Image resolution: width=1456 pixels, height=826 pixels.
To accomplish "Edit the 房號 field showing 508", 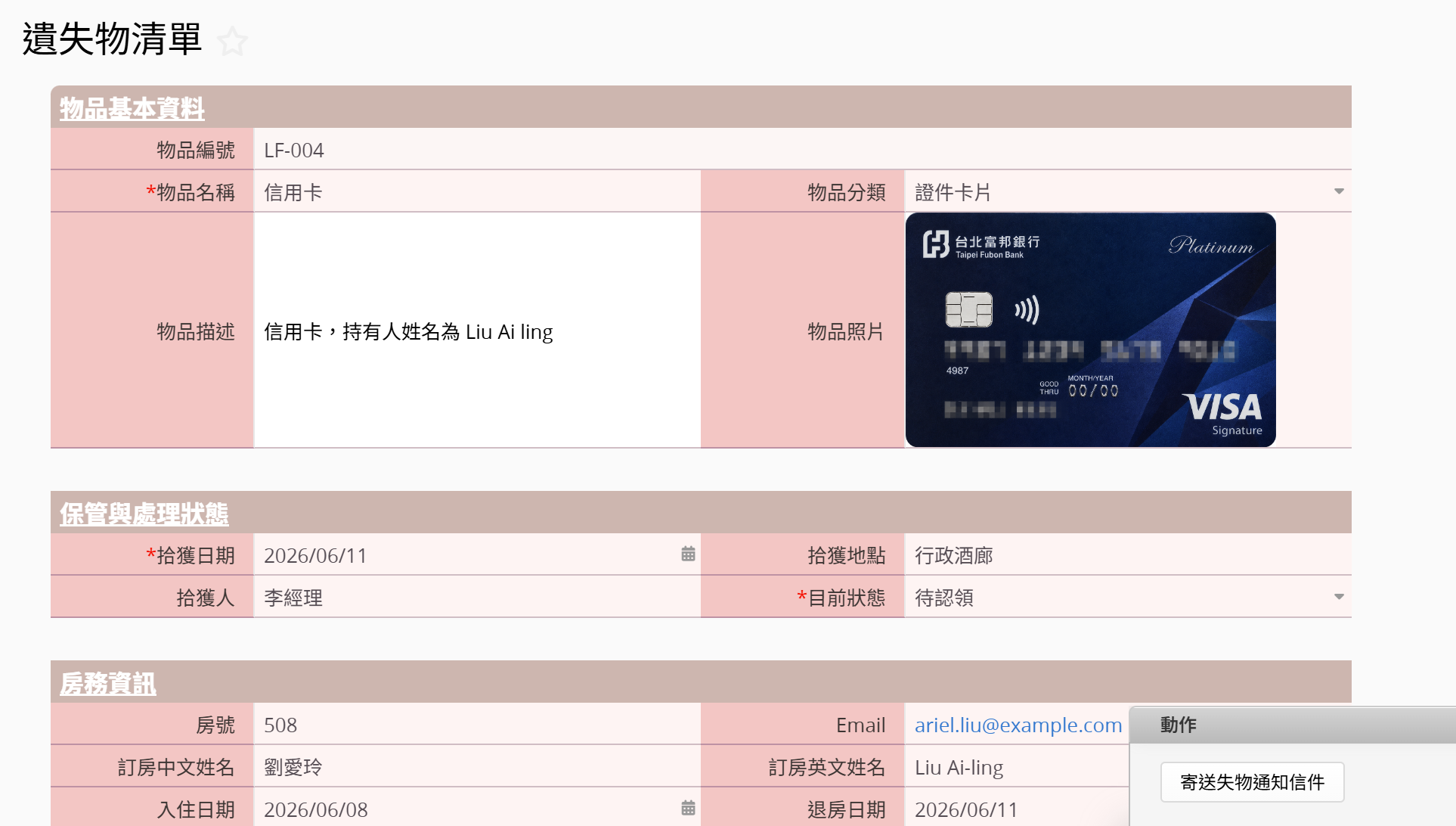I will 477,725.
